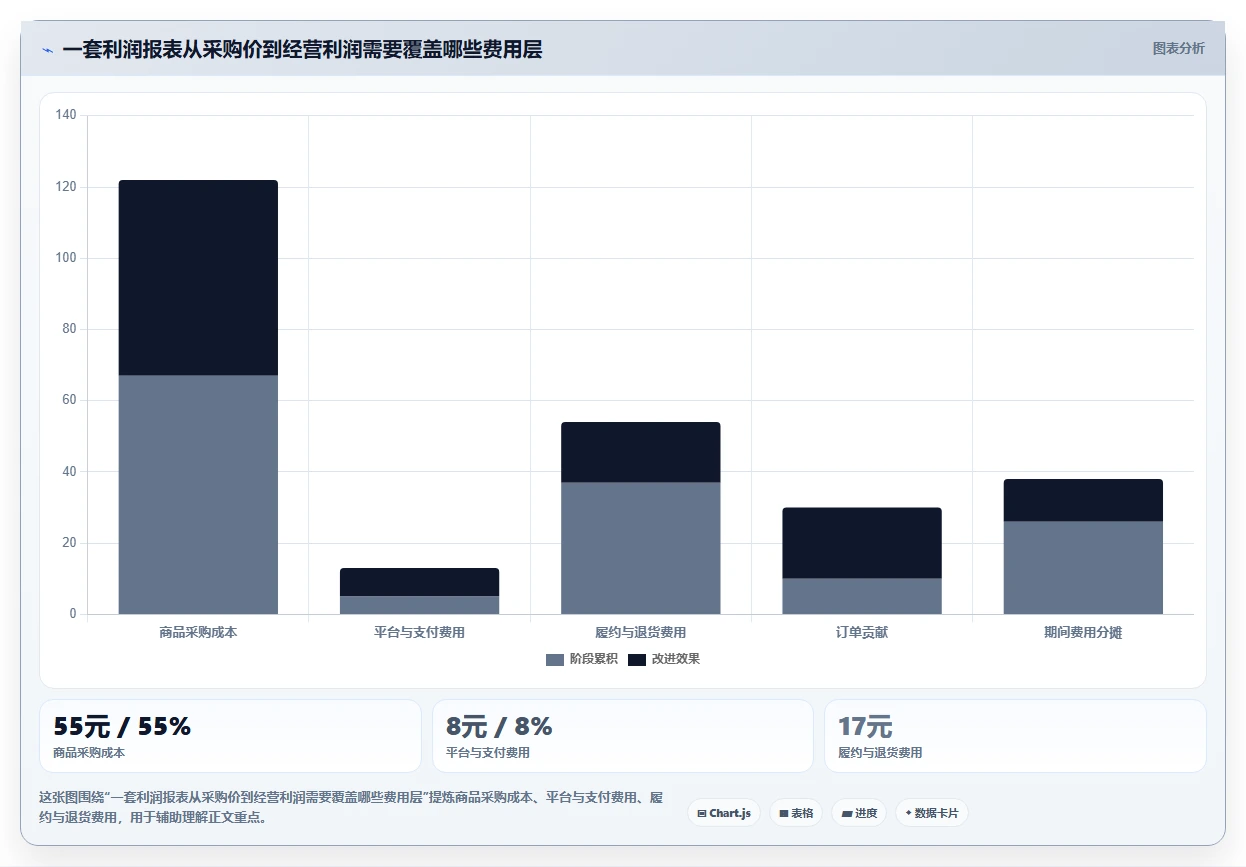Click the dark bar segment of 期间费用分摊
1246x867 pixels.
[x=1083, y=500]
